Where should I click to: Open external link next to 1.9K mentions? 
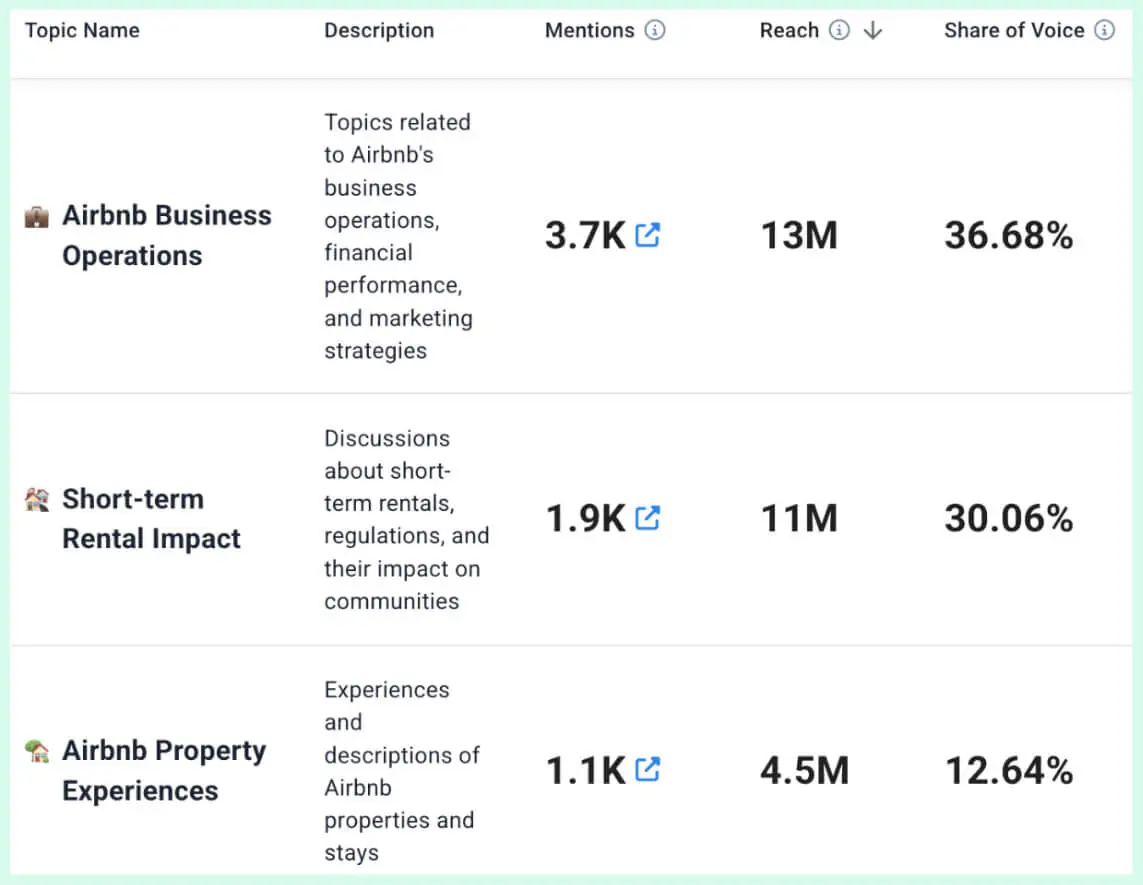pos(648,518)
